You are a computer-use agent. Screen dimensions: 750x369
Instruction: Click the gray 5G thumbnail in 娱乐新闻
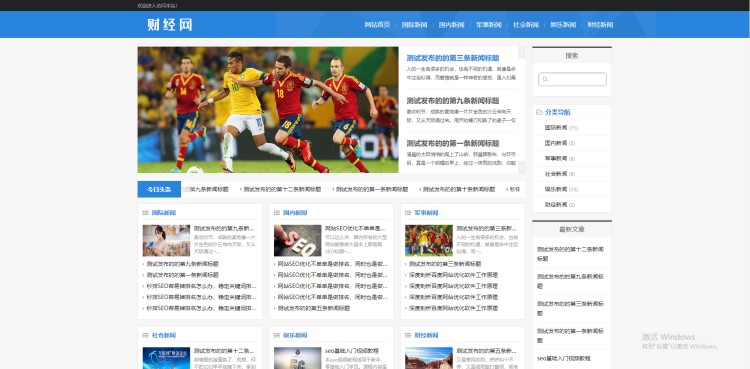click(298, 358)
